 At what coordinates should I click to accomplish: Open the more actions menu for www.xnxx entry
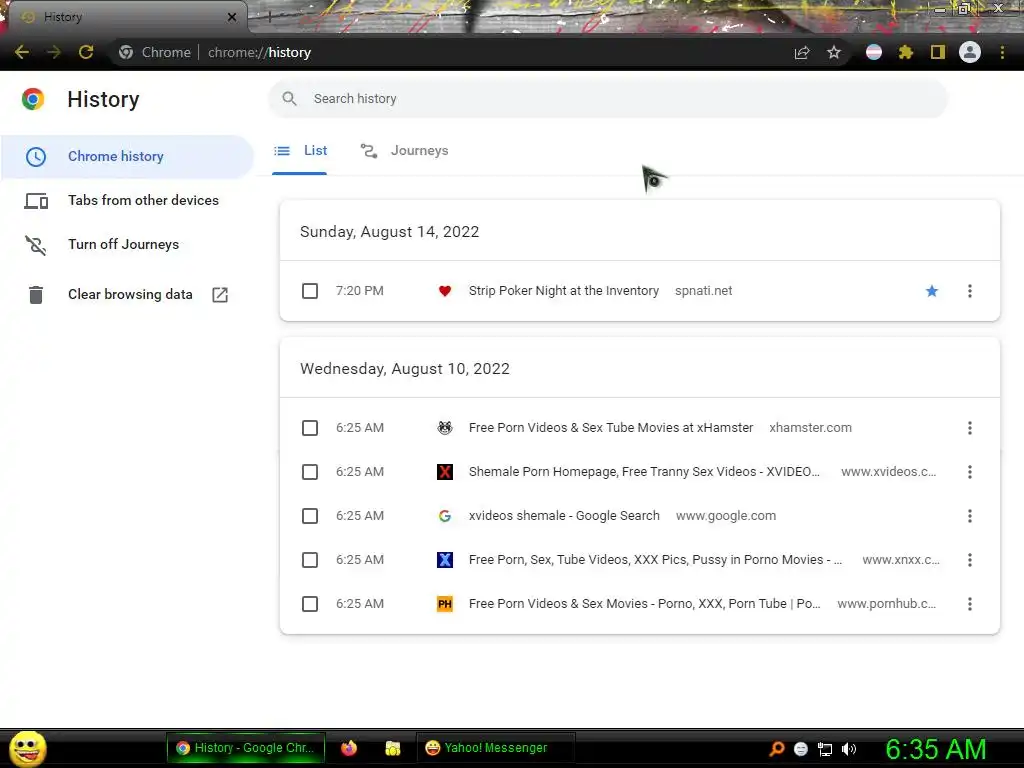click(970, 560)
